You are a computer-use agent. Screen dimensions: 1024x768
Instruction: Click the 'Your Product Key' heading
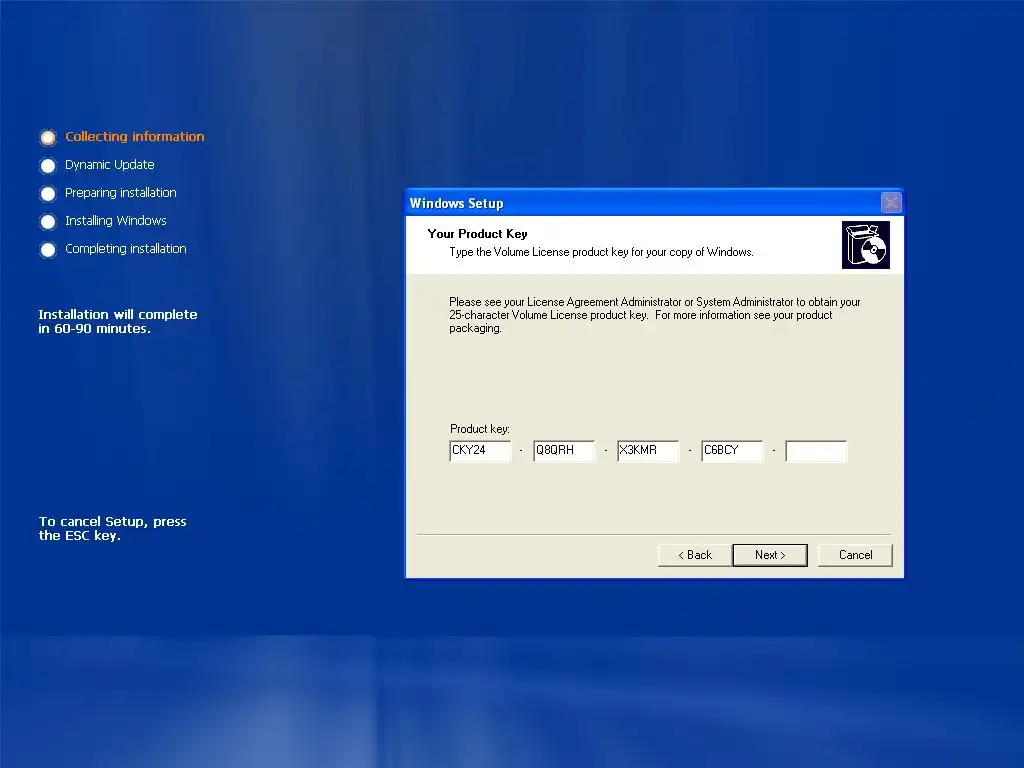(477, 234)
